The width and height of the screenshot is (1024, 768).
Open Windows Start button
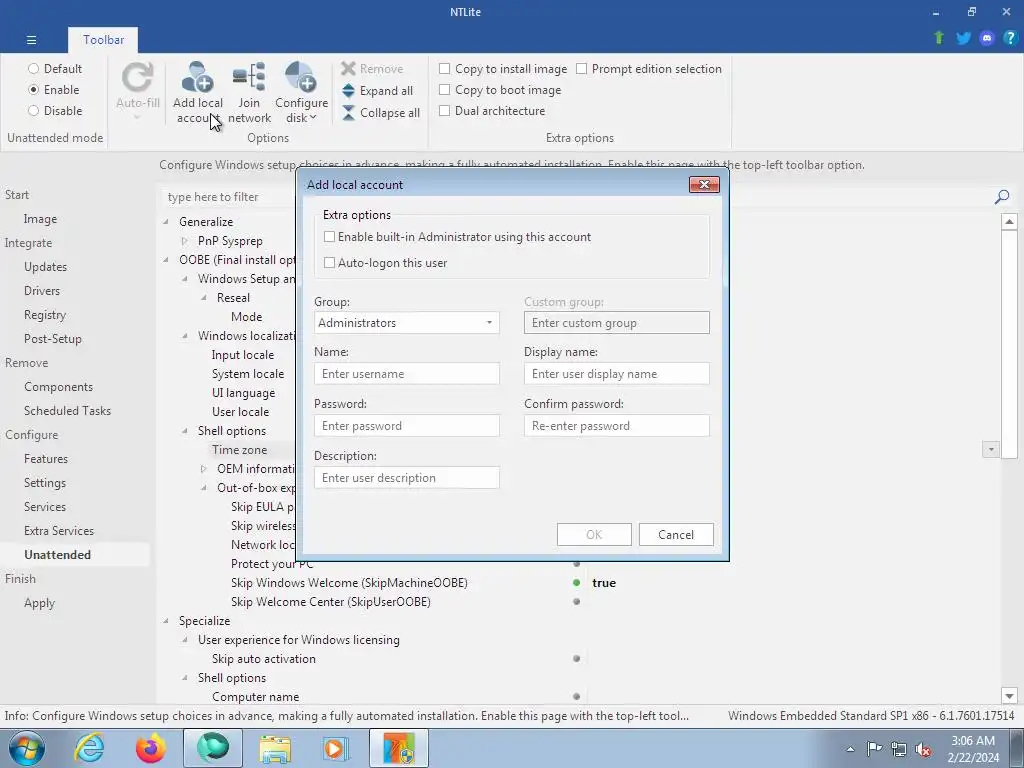tap(26, 748)
